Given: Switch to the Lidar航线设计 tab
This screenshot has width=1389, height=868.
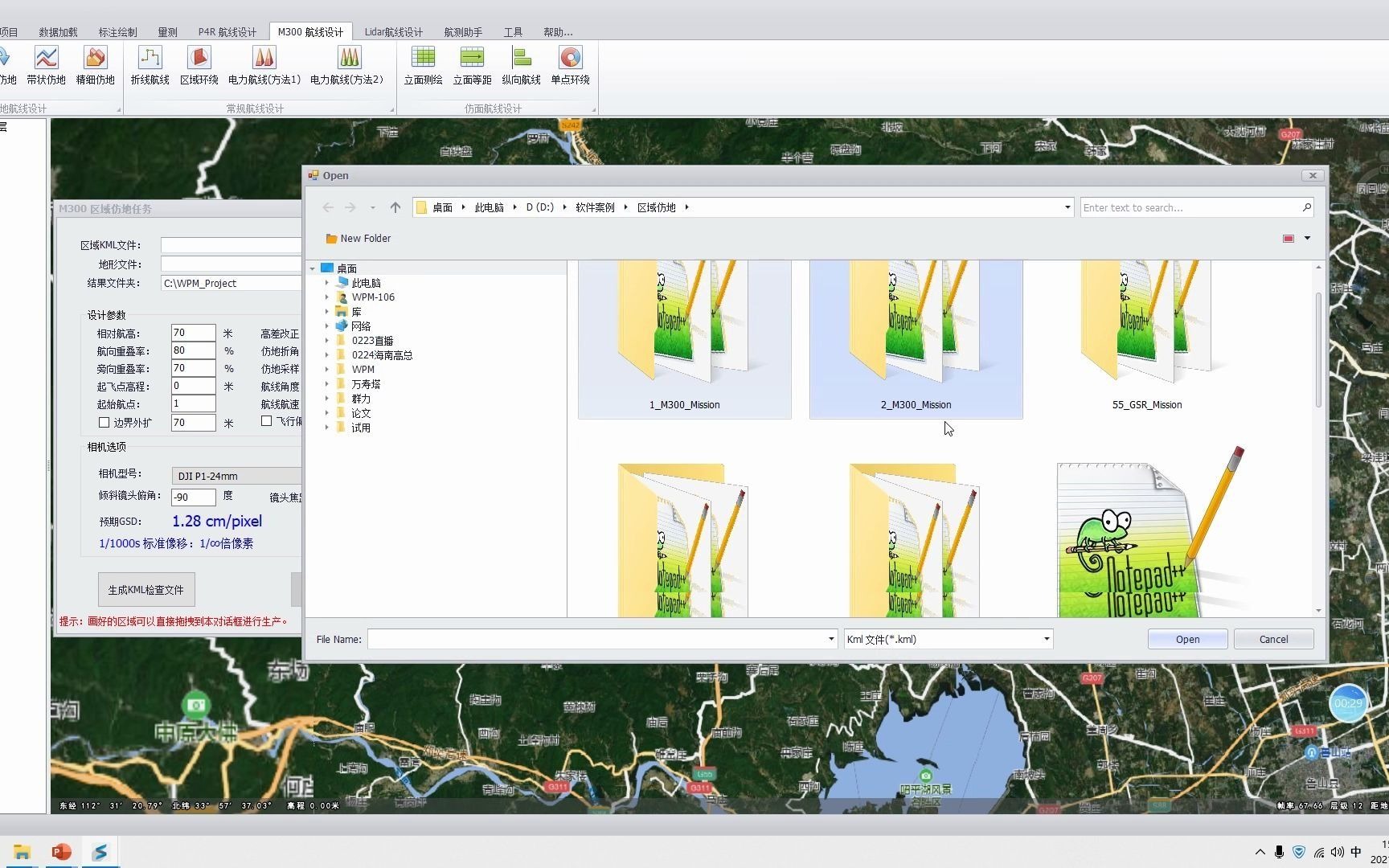Looking at the screenshot, I should click(x=393, y=32).
